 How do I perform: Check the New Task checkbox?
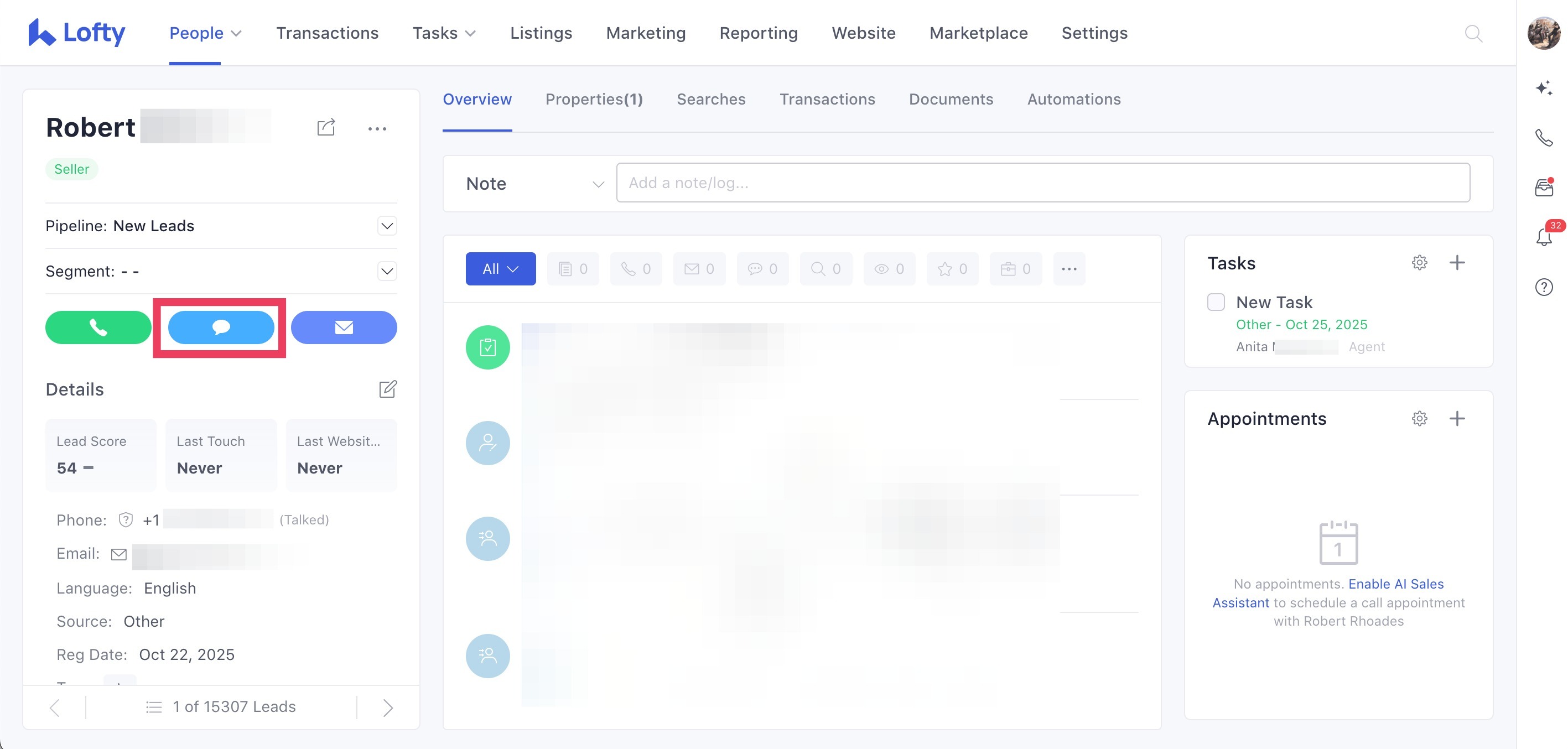click(x=1216, y=303)
